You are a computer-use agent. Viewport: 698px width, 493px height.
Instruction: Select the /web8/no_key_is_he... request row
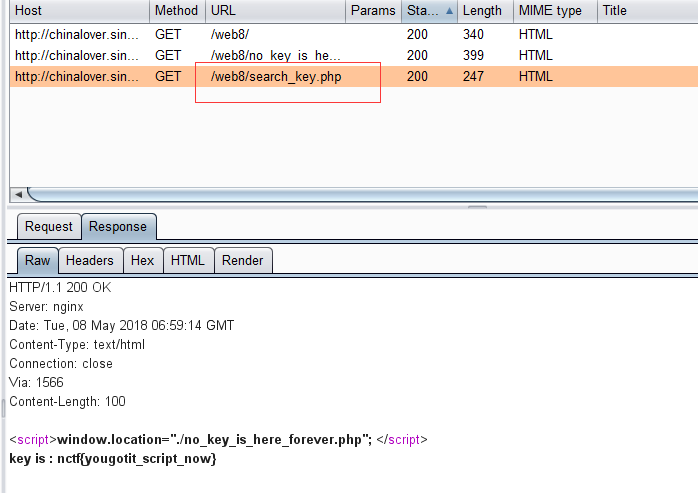click(275, 55)
